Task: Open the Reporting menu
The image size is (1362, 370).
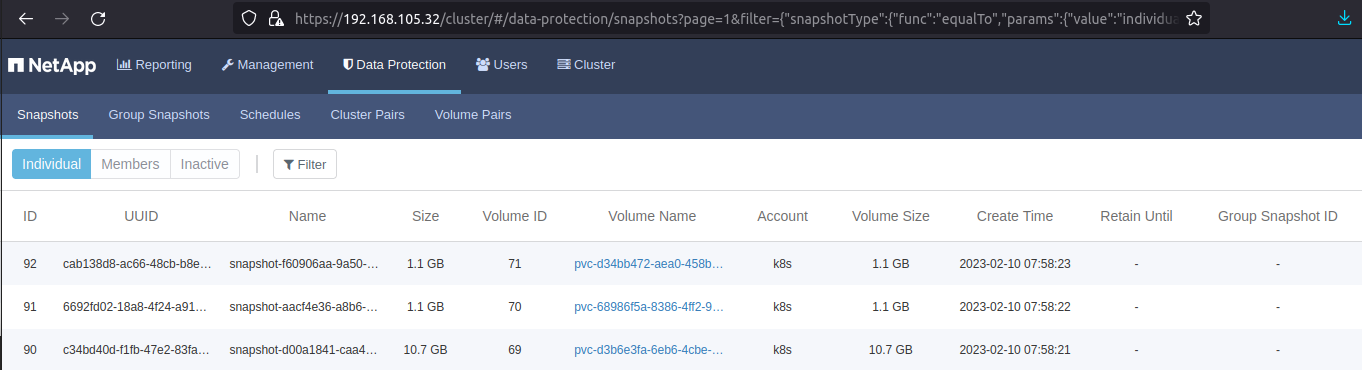Action: pyautogui.click(x=154, y=65)
